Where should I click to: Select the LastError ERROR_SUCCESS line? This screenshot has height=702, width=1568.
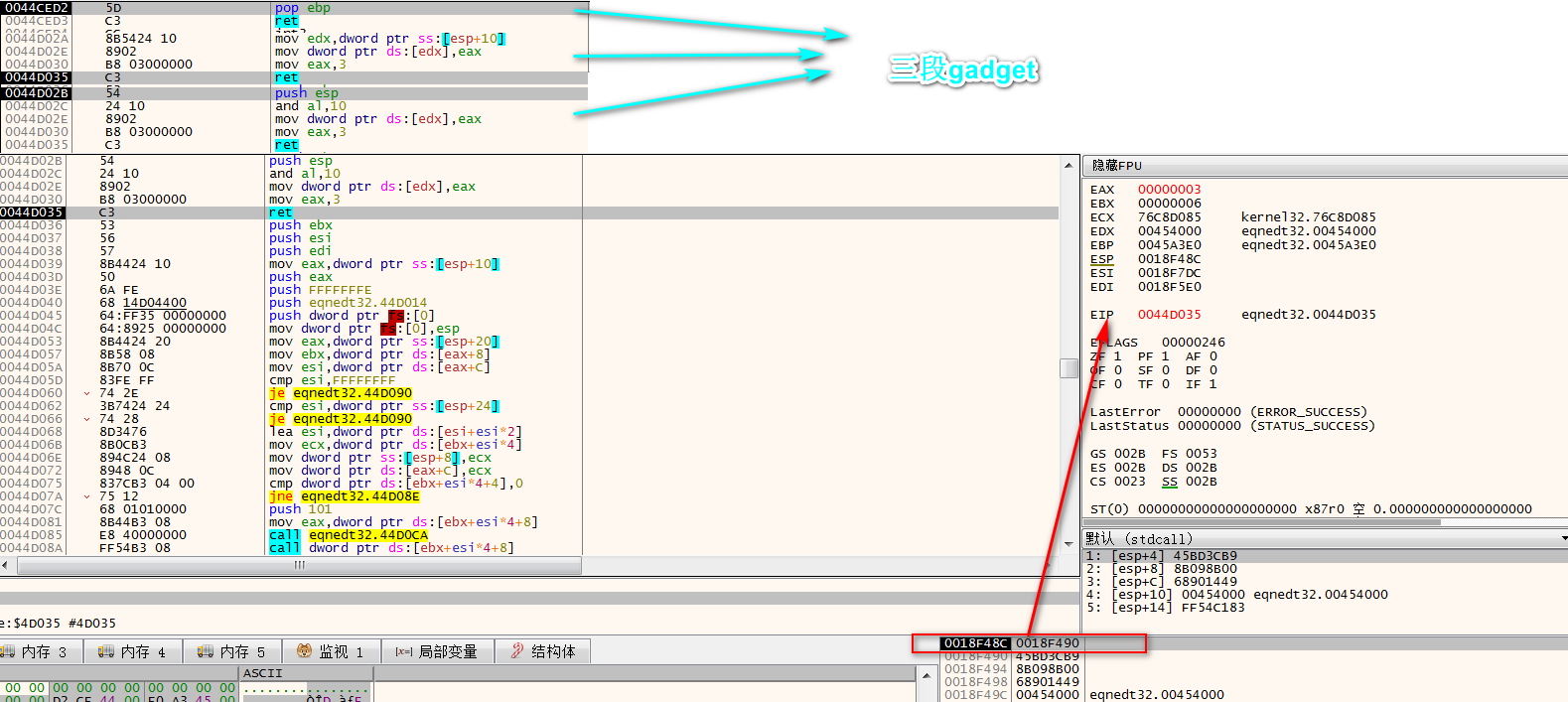1228,412
